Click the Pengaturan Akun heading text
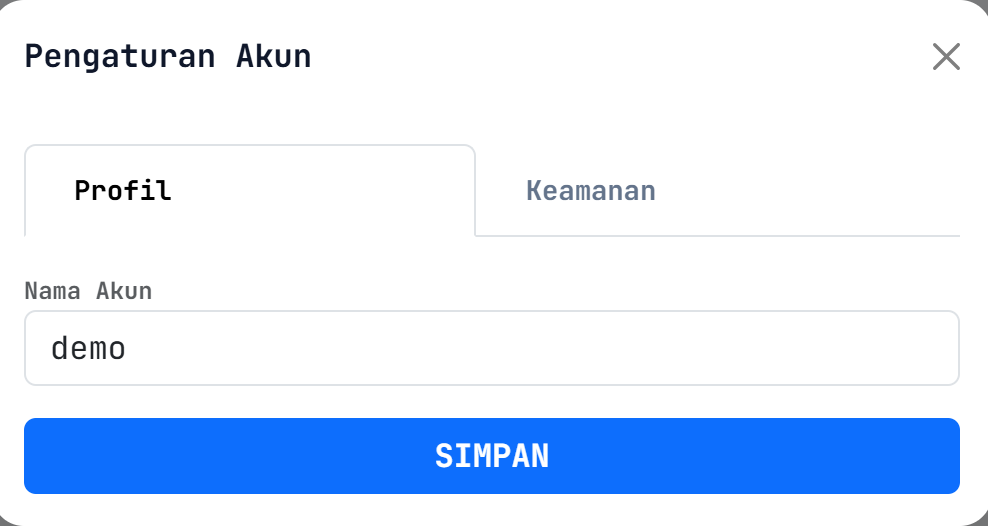Image resolution: width=988 pixels, height=526 pixels. click(x=168, y=56)
